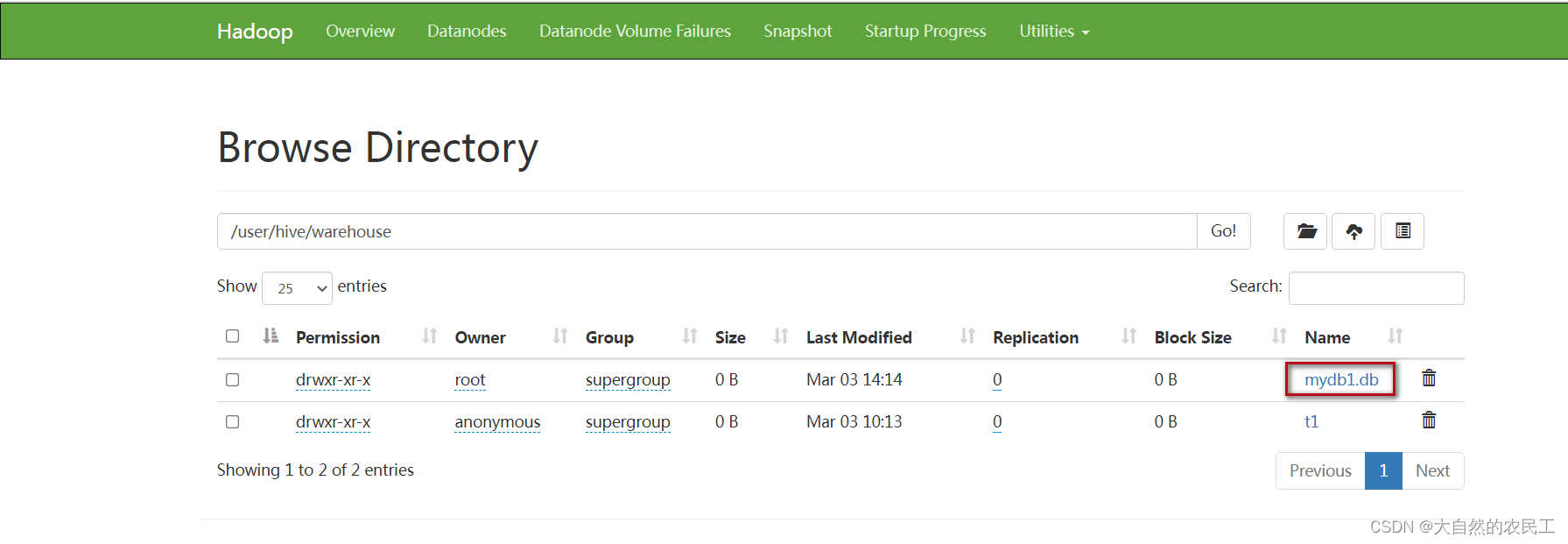Click the upload files cloud icon
Image resolution: width=1568 pixels, height=544 pixels.
pyautogui.click(x=1354, y=231)
